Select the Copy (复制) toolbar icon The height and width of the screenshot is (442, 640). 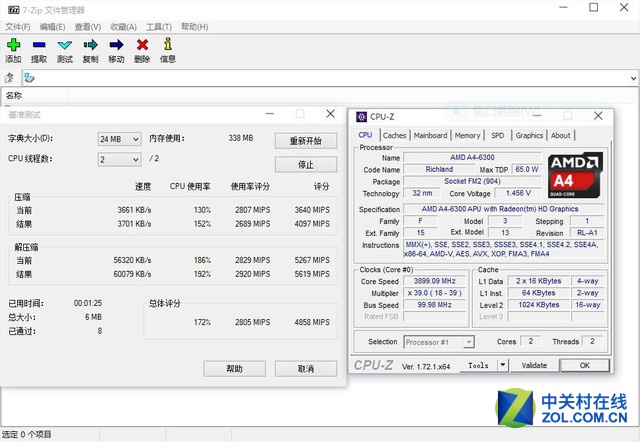pyautogui.click(x=91, y=45)
